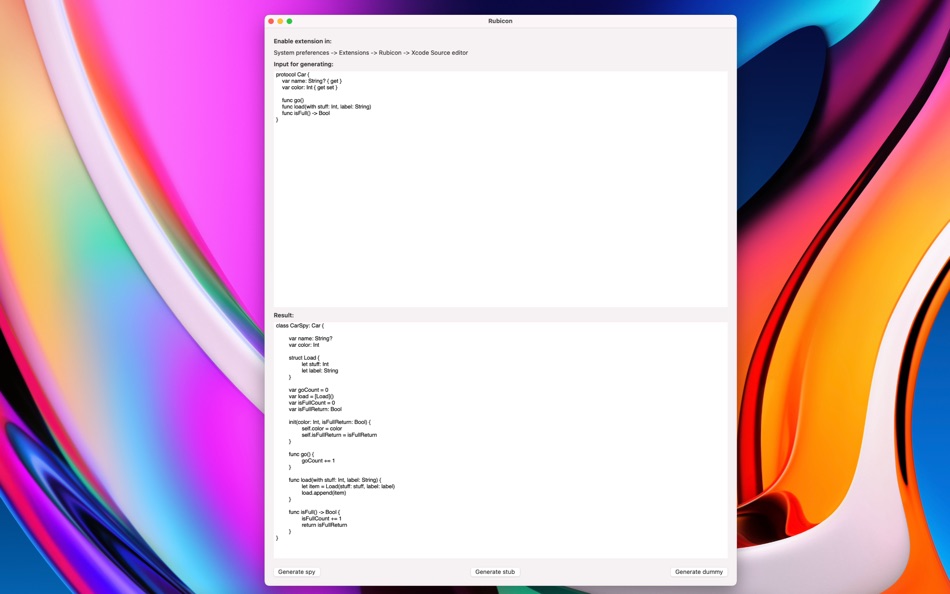This screenshot has height=594, width=950.
Task: Click the "self.isFullReturn = isFullReturn" line
Action: [x=339, y=435]
